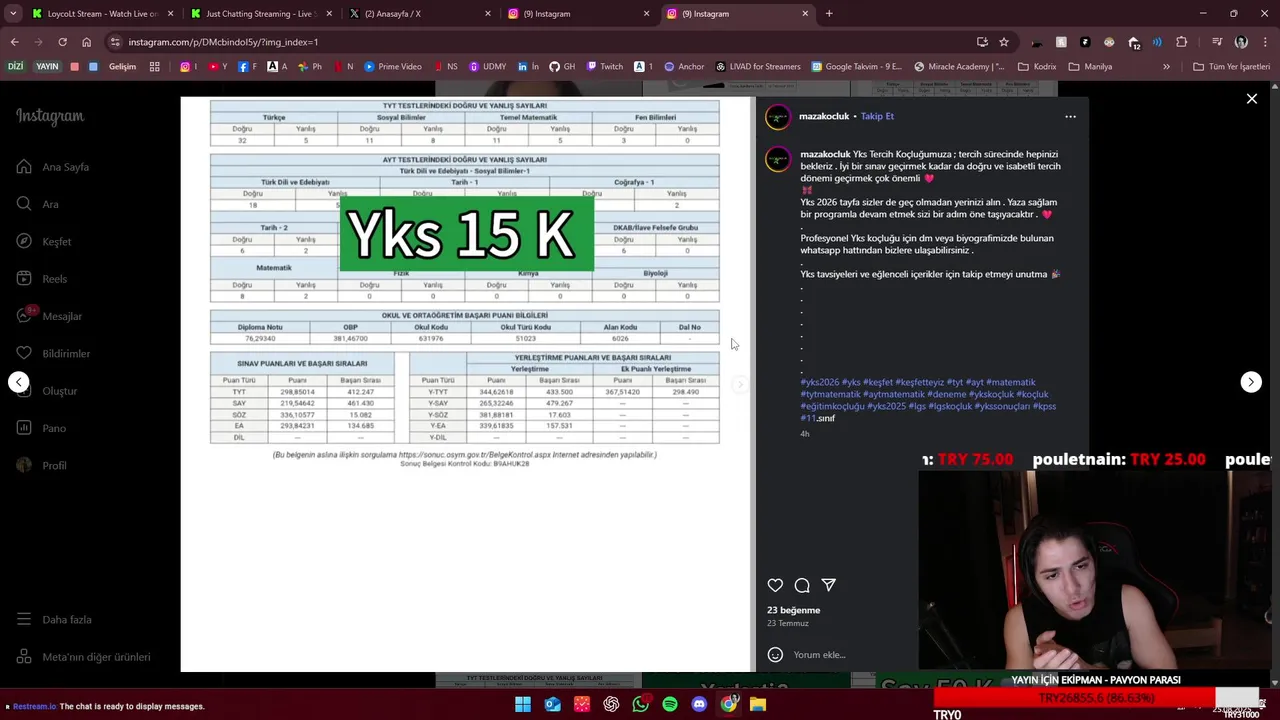Click the Takip Et follow button

tap(877, 116)
